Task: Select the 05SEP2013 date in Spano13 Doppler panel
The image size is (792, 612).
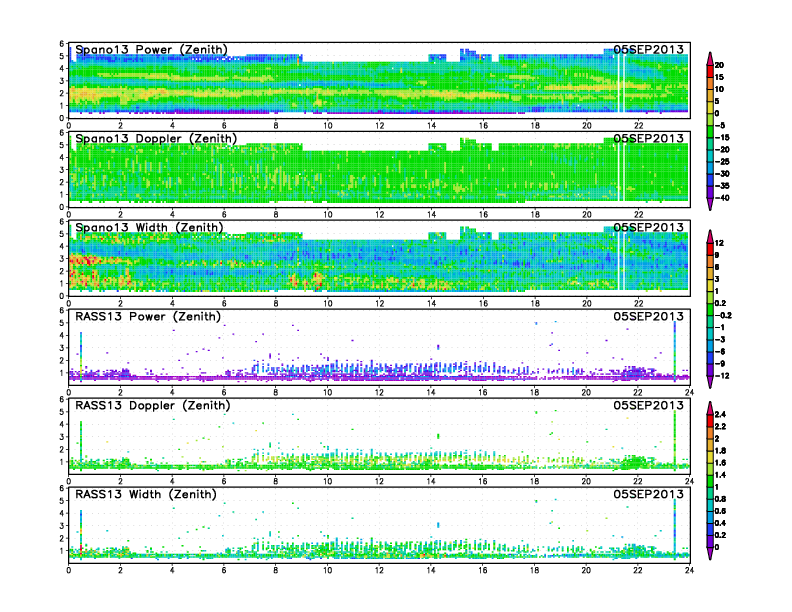Action: (x=649, y=138)
